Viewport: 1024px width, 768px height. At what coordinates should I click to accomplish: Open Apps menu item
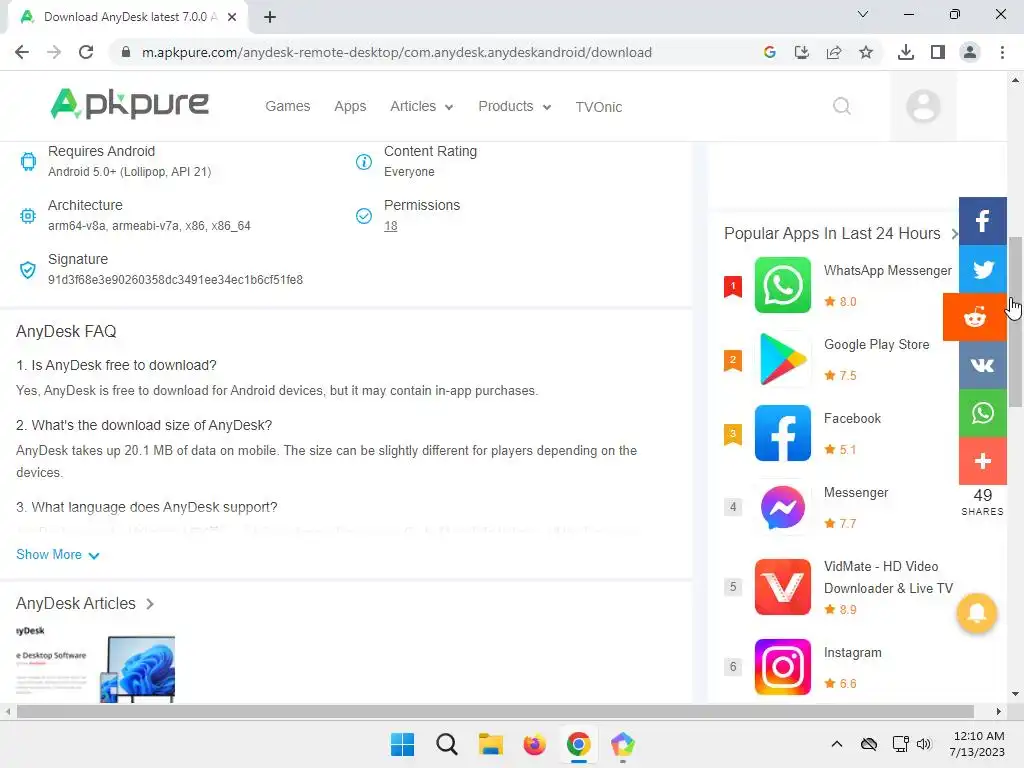pos(350,106)
